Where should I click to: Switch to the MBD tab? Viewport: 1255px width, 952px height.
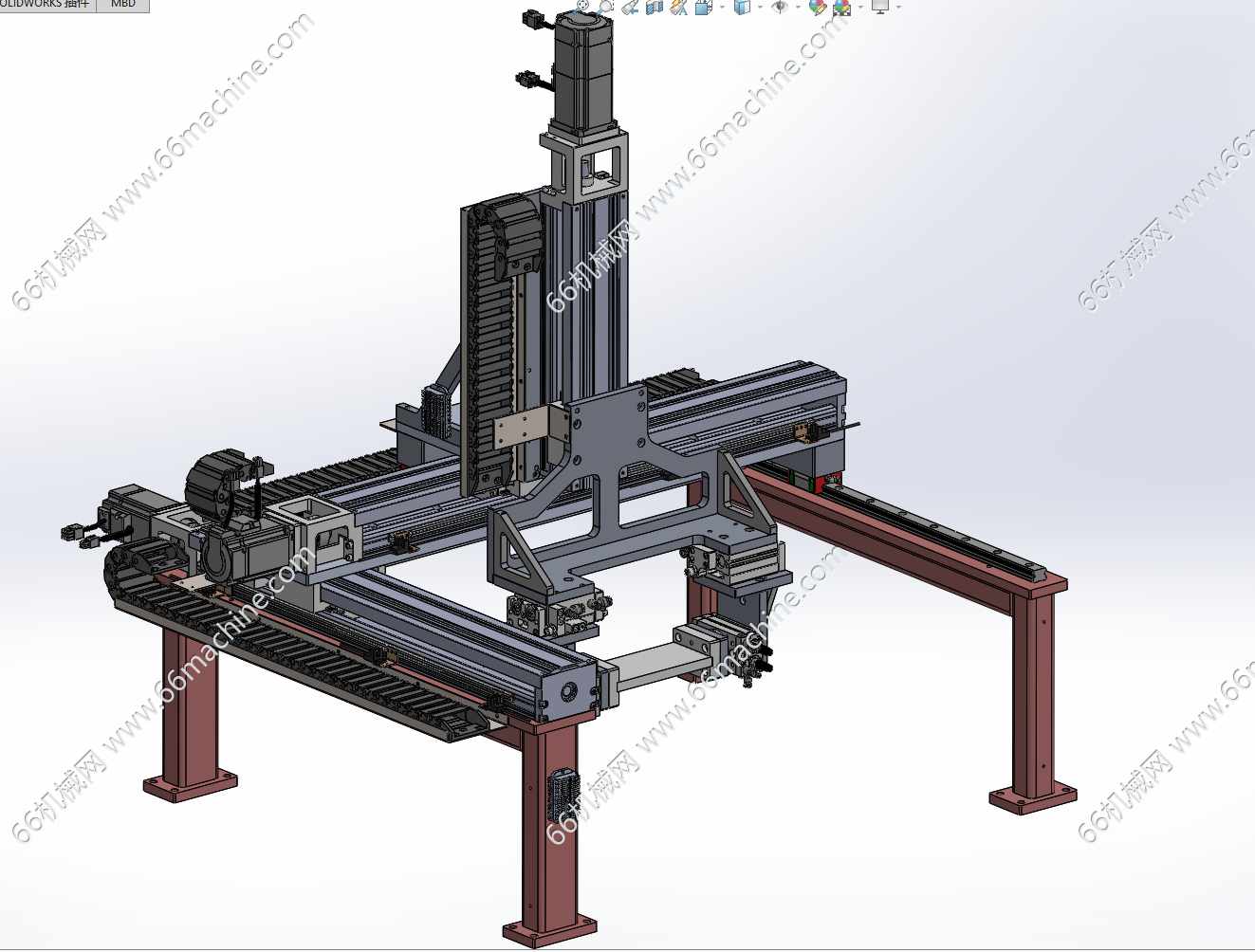(x=123, y=5)
